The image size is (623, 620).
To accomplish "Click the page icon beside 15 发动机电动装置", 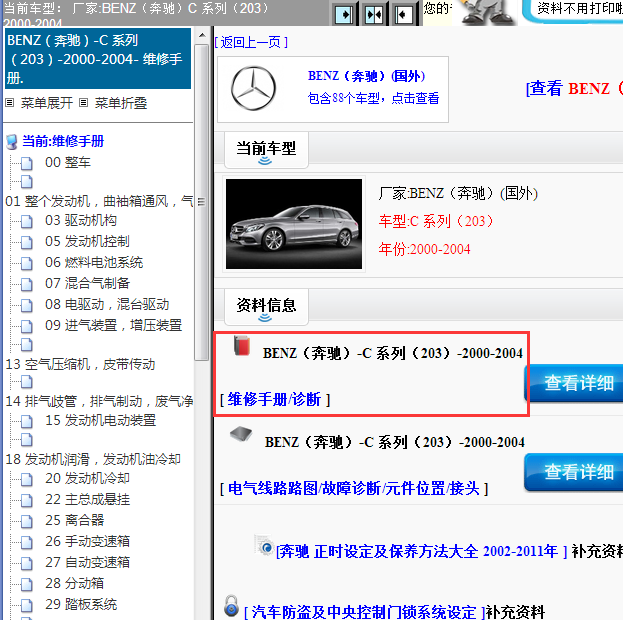I will 27,421.
